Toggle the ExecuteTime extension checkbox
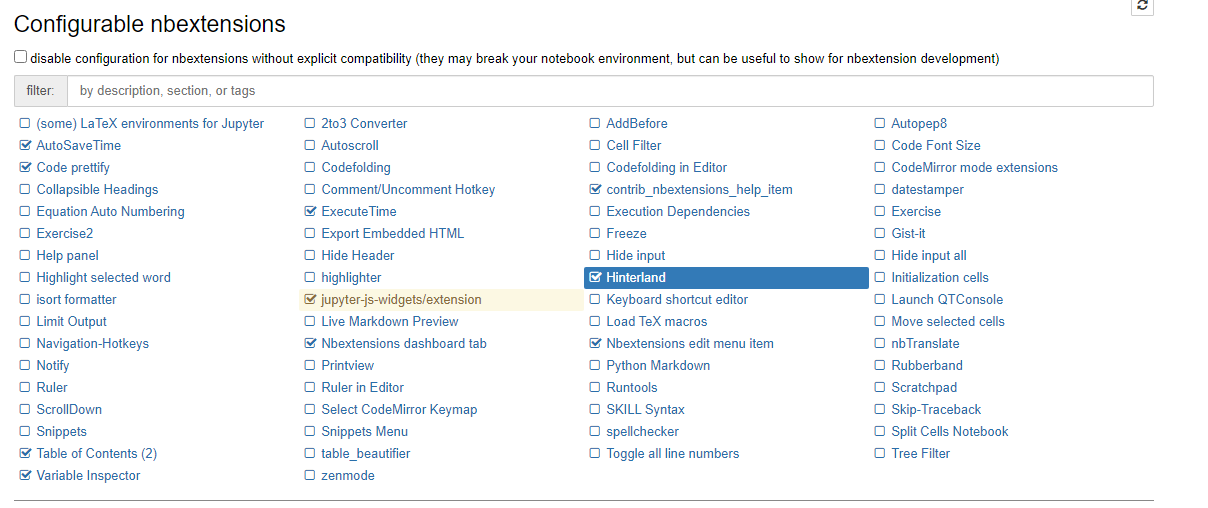Screen dimensions: 1208x508 click(x=310, y=211)
